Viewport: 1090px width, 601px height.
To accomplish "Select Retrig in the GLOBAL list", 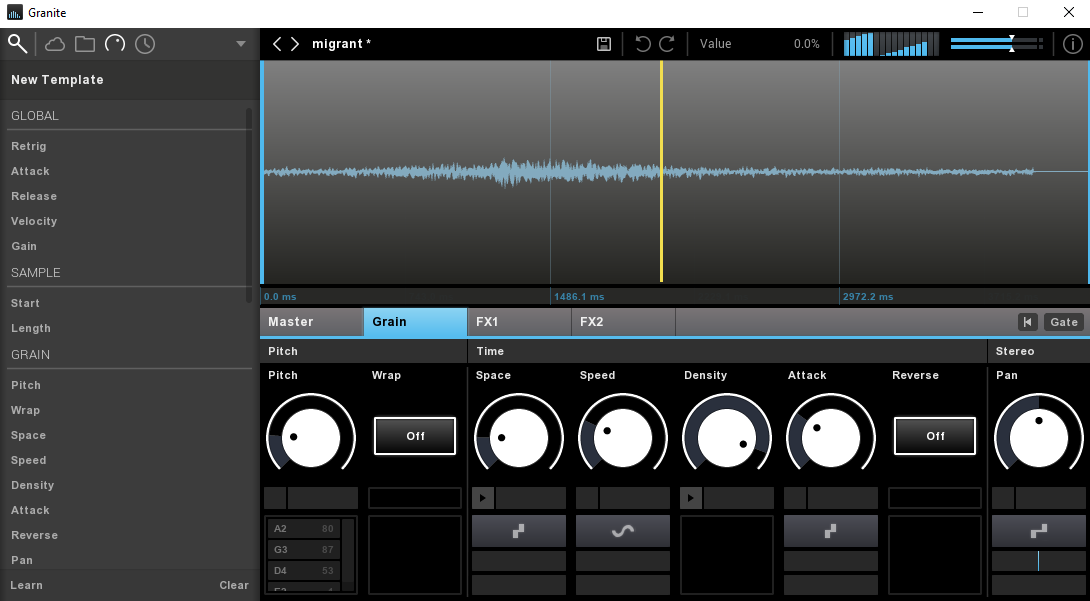I will (29, 146).
